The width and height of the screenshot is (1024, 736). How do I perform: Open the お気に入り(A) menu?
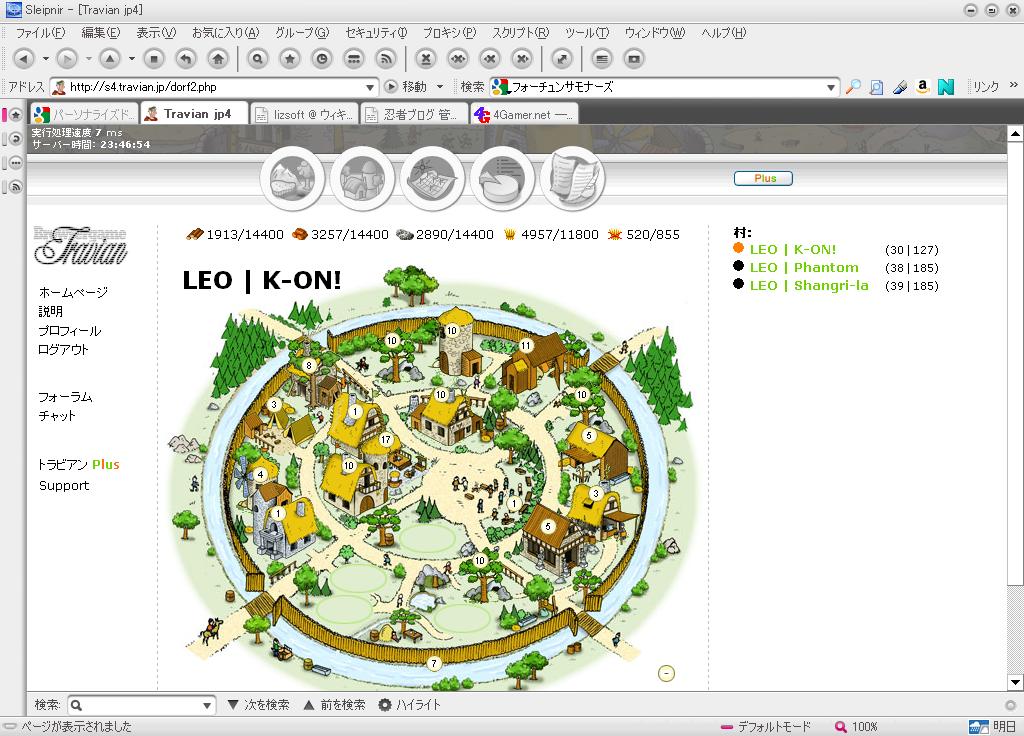point(225,33)
